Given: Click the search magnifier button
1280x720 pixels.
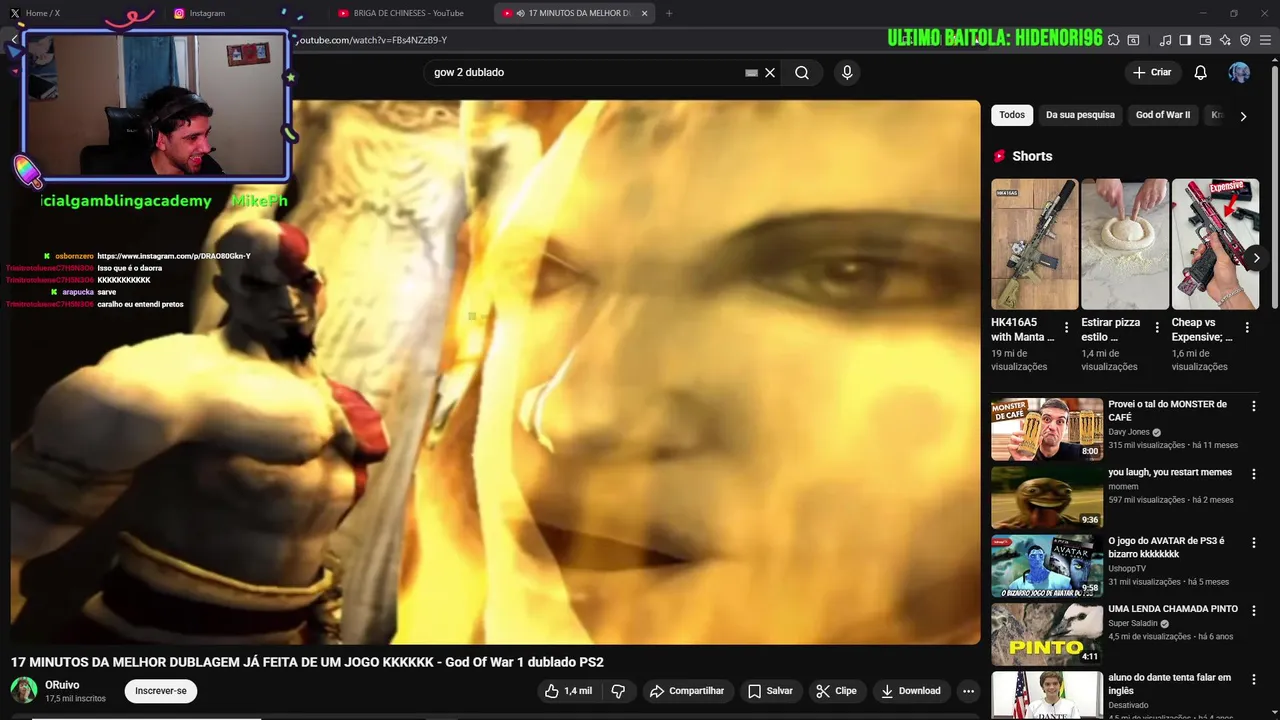Looking at the screenshot, I should click(x=802, y=72).
